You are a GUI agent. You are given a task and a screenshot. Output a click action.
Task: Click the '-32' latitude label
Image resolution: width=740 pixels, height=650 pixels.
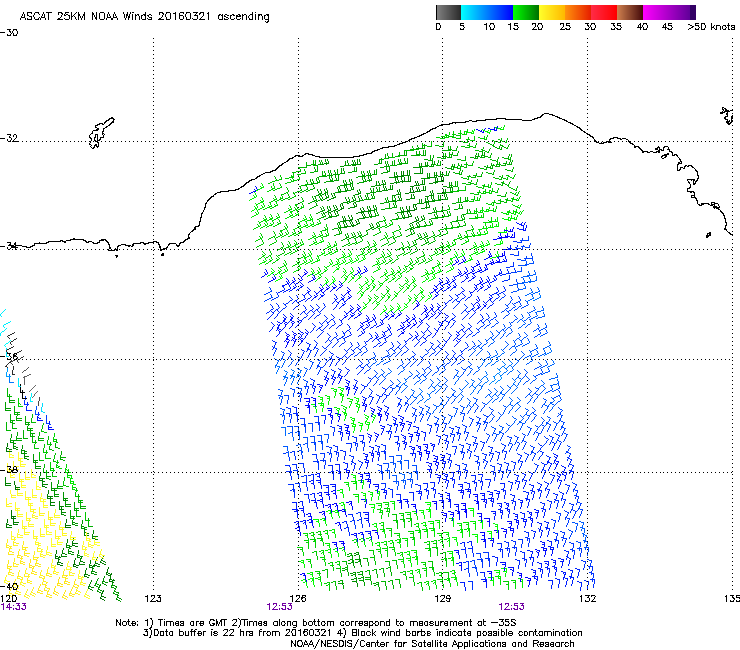[x=9, y=138]
